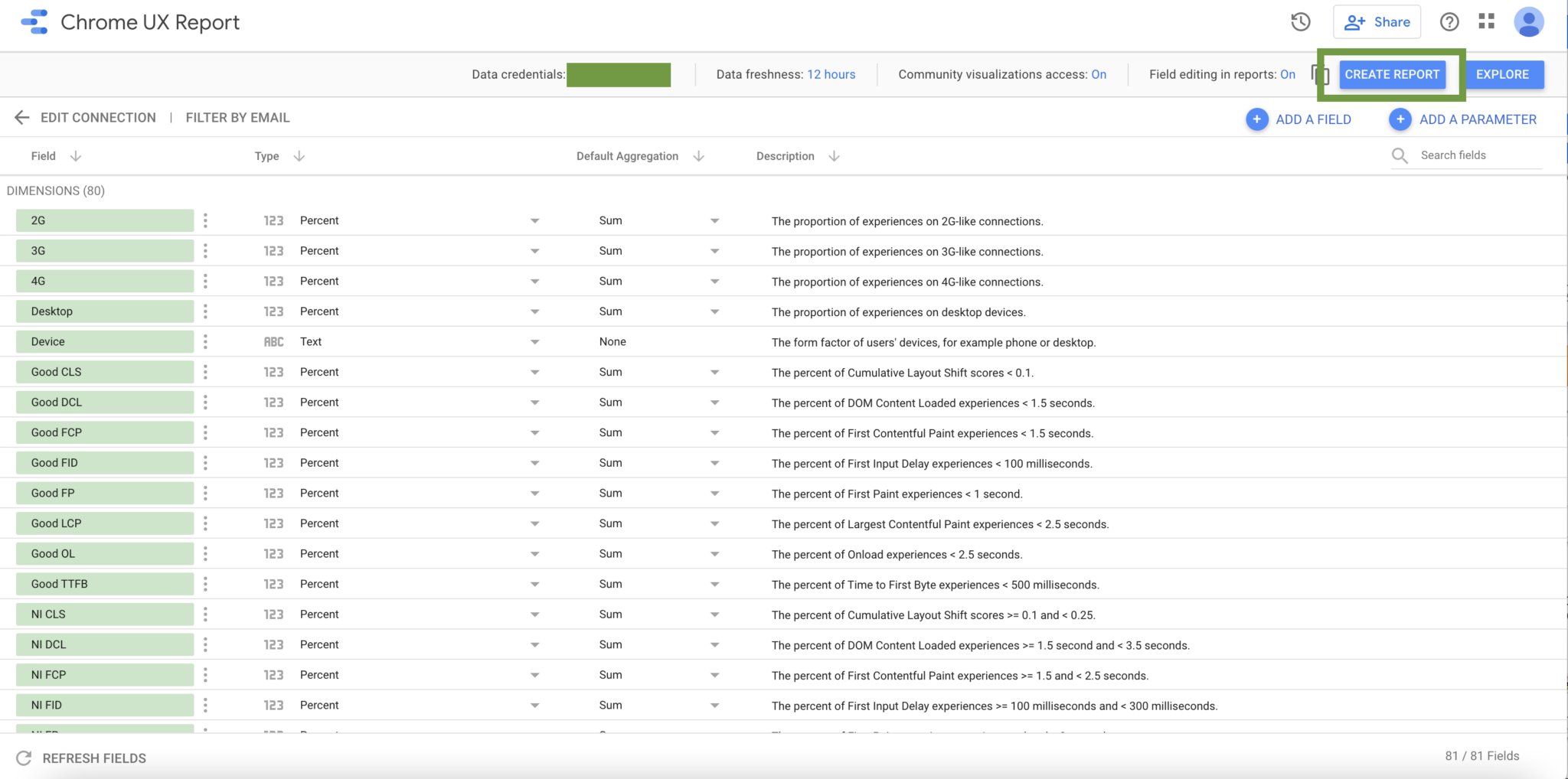Open aggregation dropdown for NI DCL
Viewport: 1568px width, 779px height.
click(715, 645)
